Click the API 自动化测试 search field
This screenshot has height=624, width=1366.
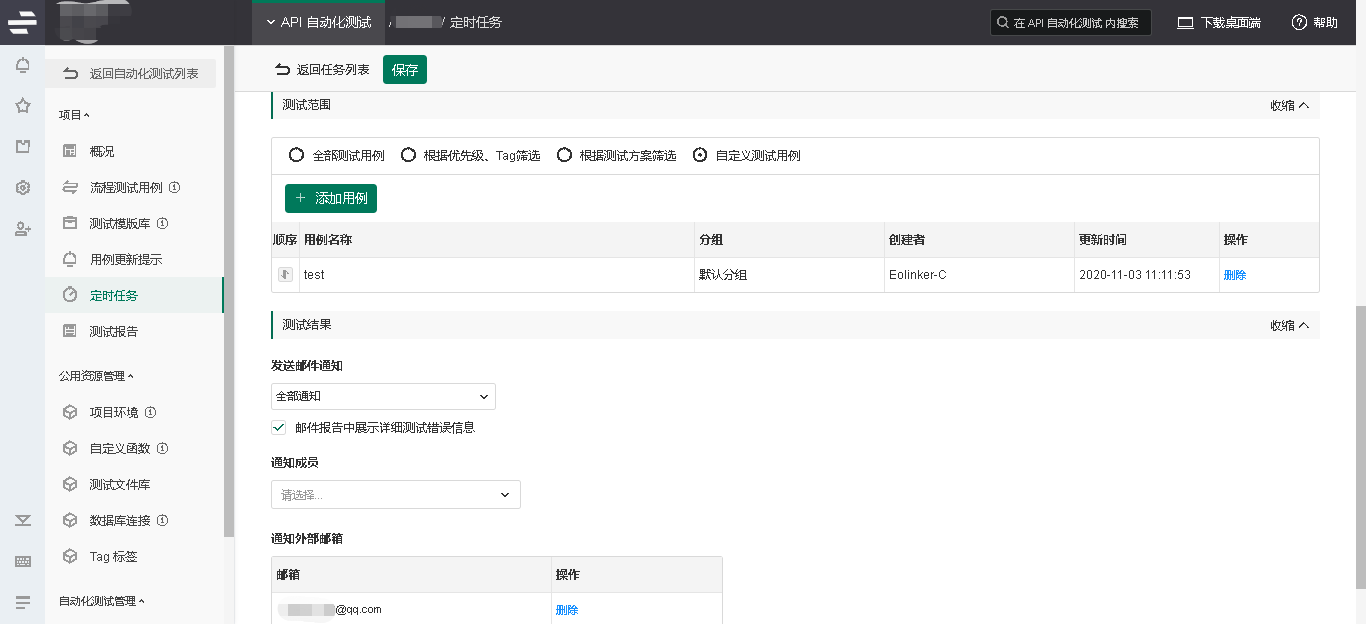[1070, 22]
